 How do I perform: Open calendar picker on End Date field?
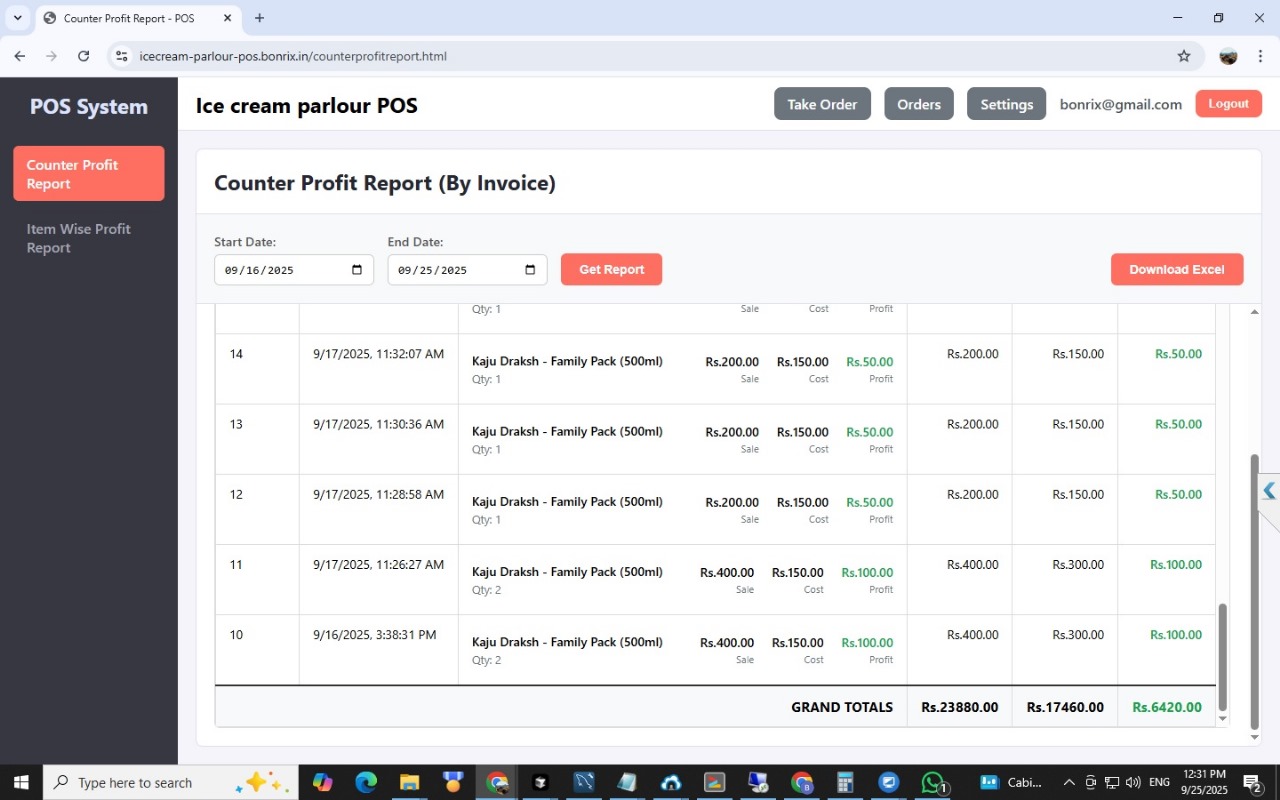click(530, 270)
